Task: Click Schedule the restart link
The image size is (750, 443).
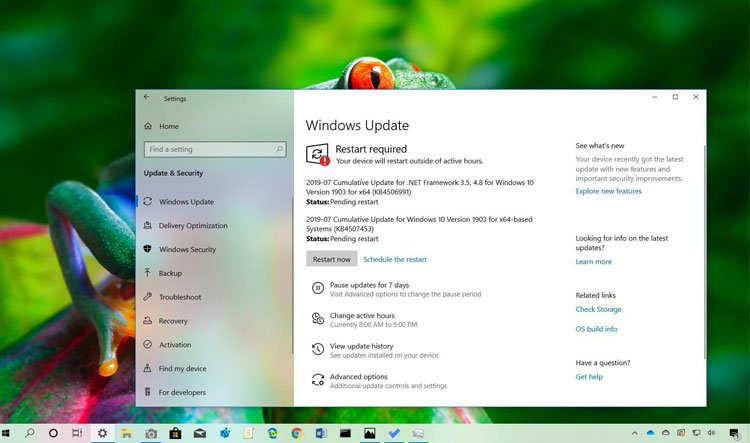Action: point(394,259)
